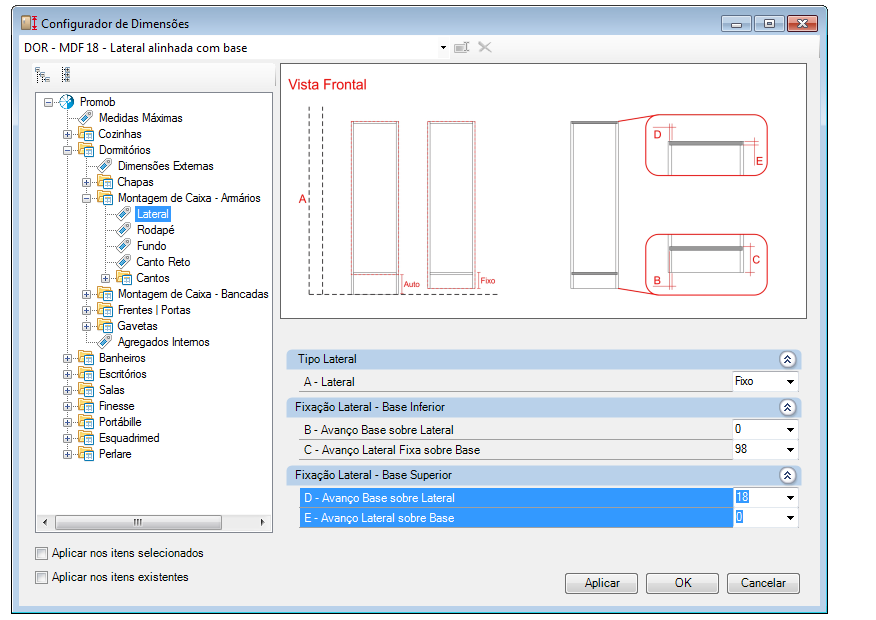Select the Lateral tree item
The width and height of the screenshot is (876, 620).
(153, 214)
